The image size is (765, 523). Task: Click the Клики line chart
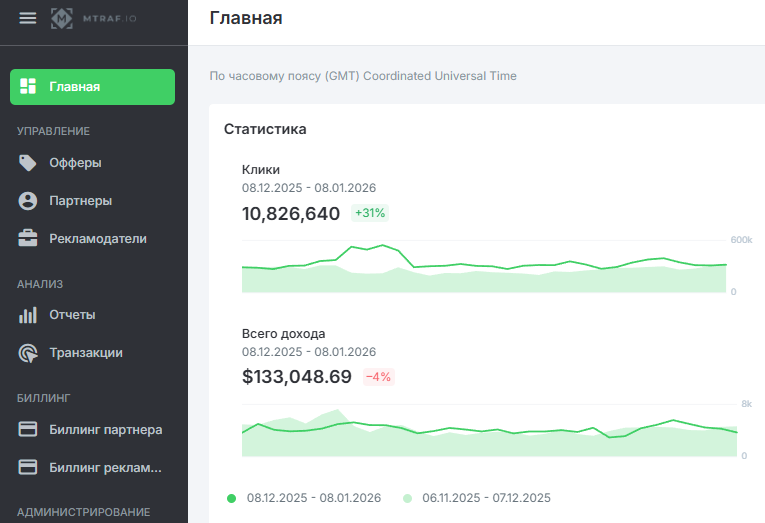click(x=484, y=267)
